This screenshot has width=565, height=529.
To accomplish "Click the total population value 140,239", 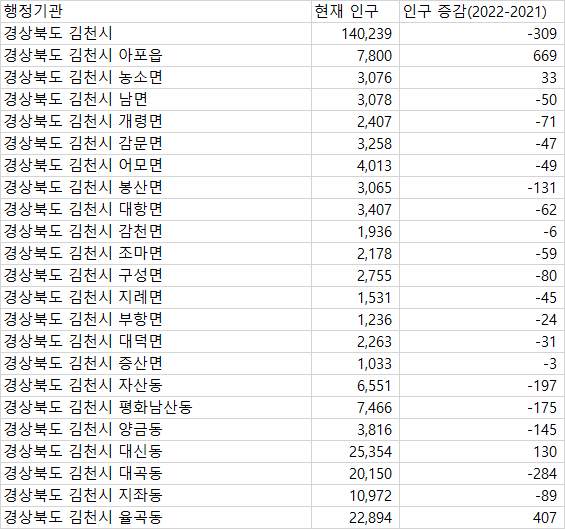I will tap(366, 34).
